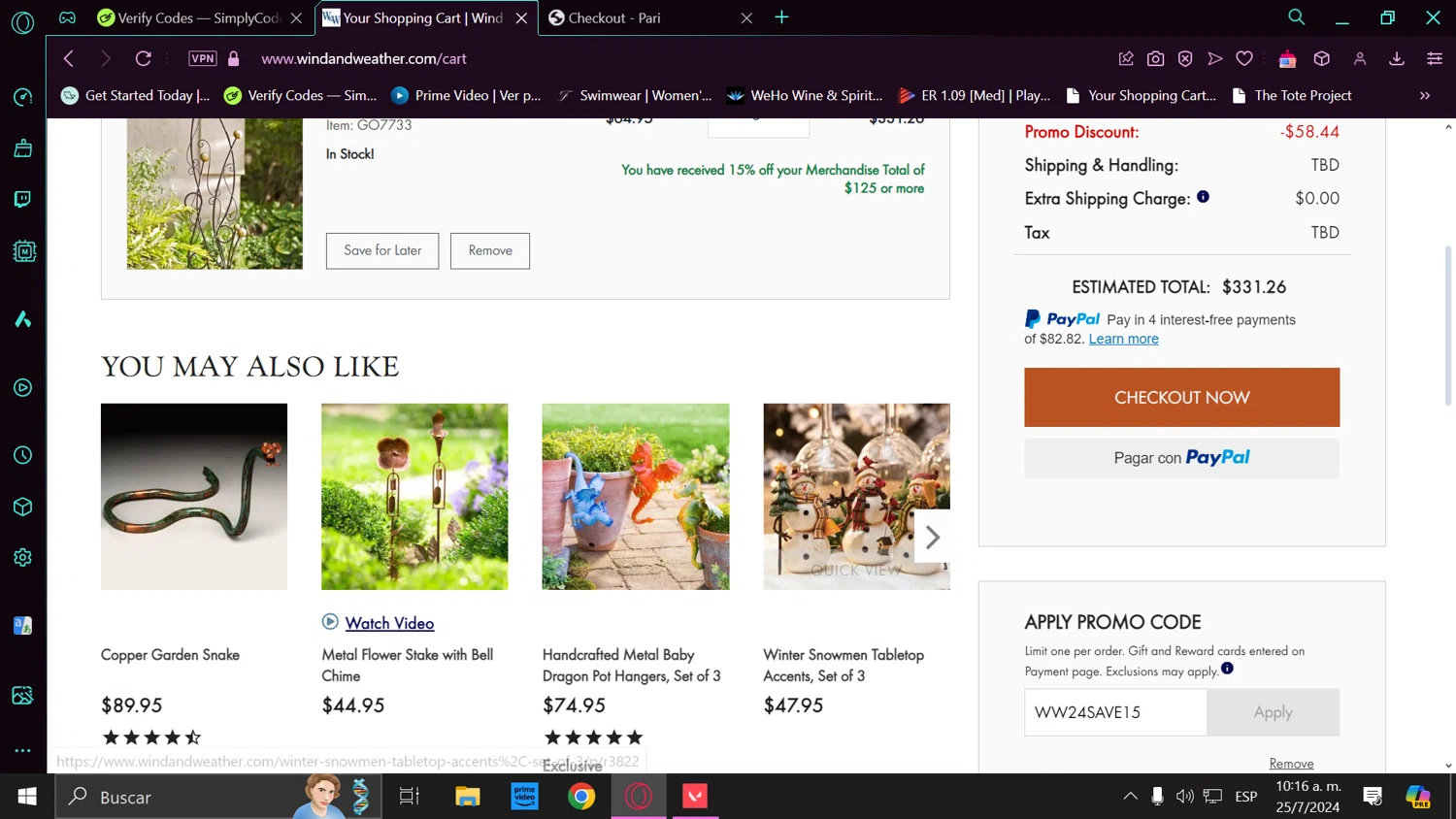Click the padlock site security icon

tap(234, 58)
